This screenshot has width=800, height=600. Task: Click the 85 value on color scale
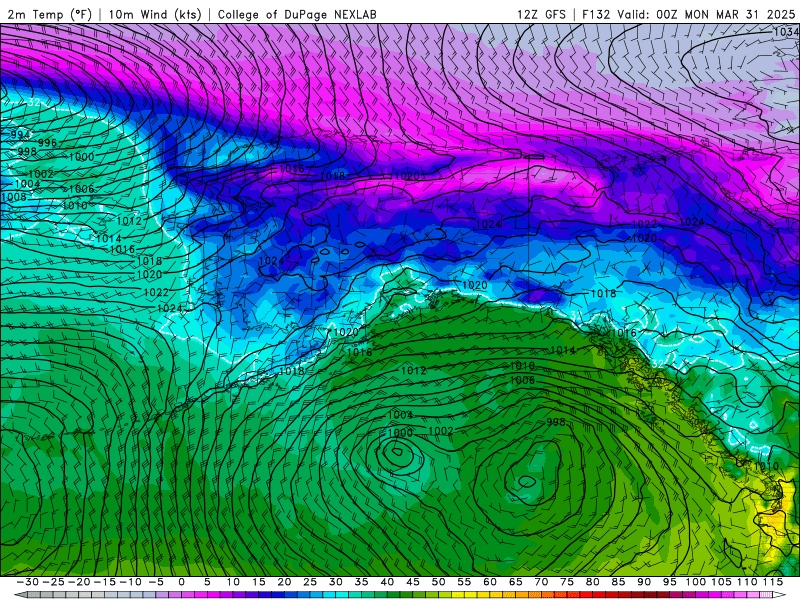click(618, 582)
